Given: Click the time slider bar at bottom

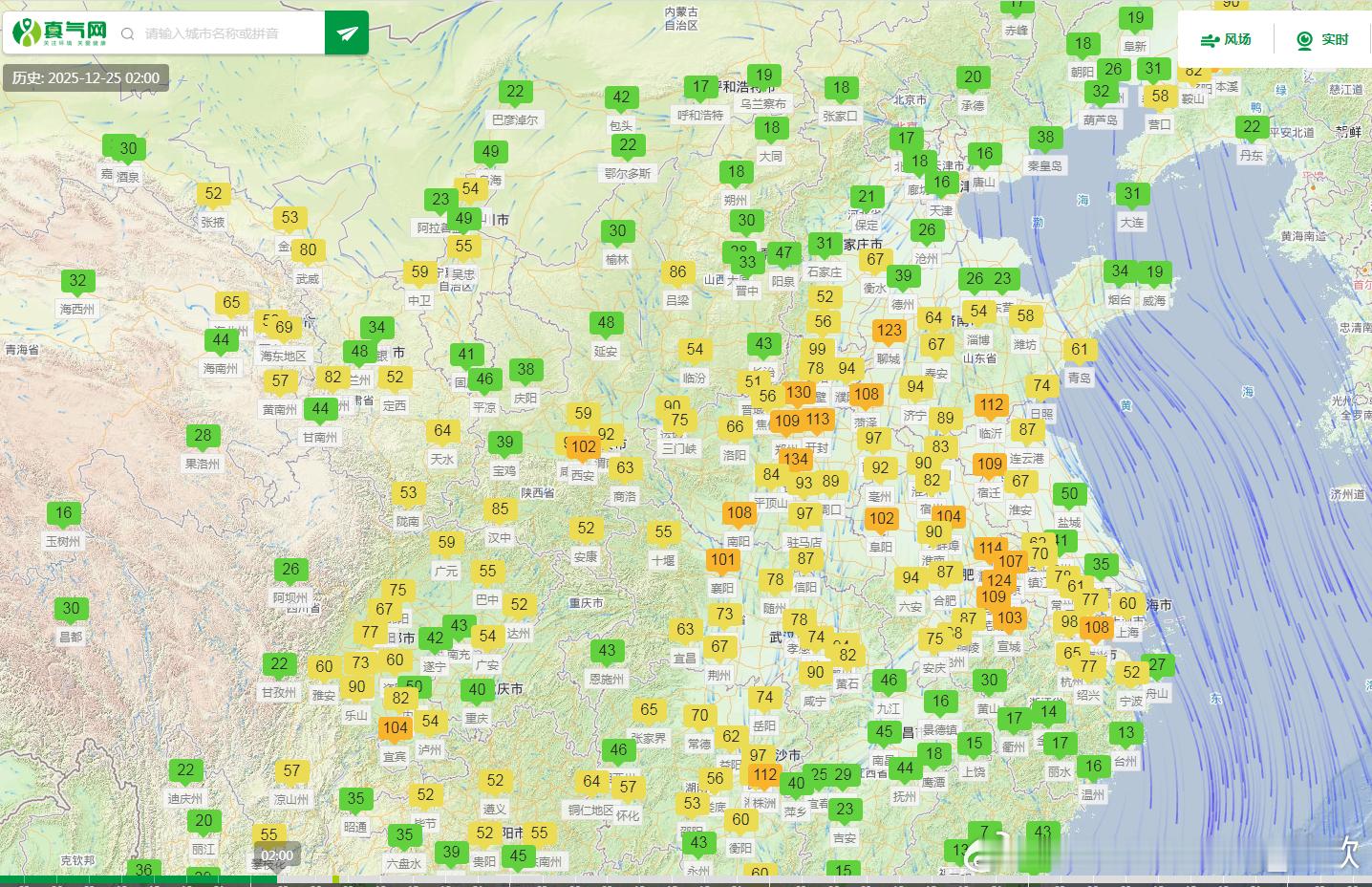Looking at the screenshot, I should click(686, 880).
